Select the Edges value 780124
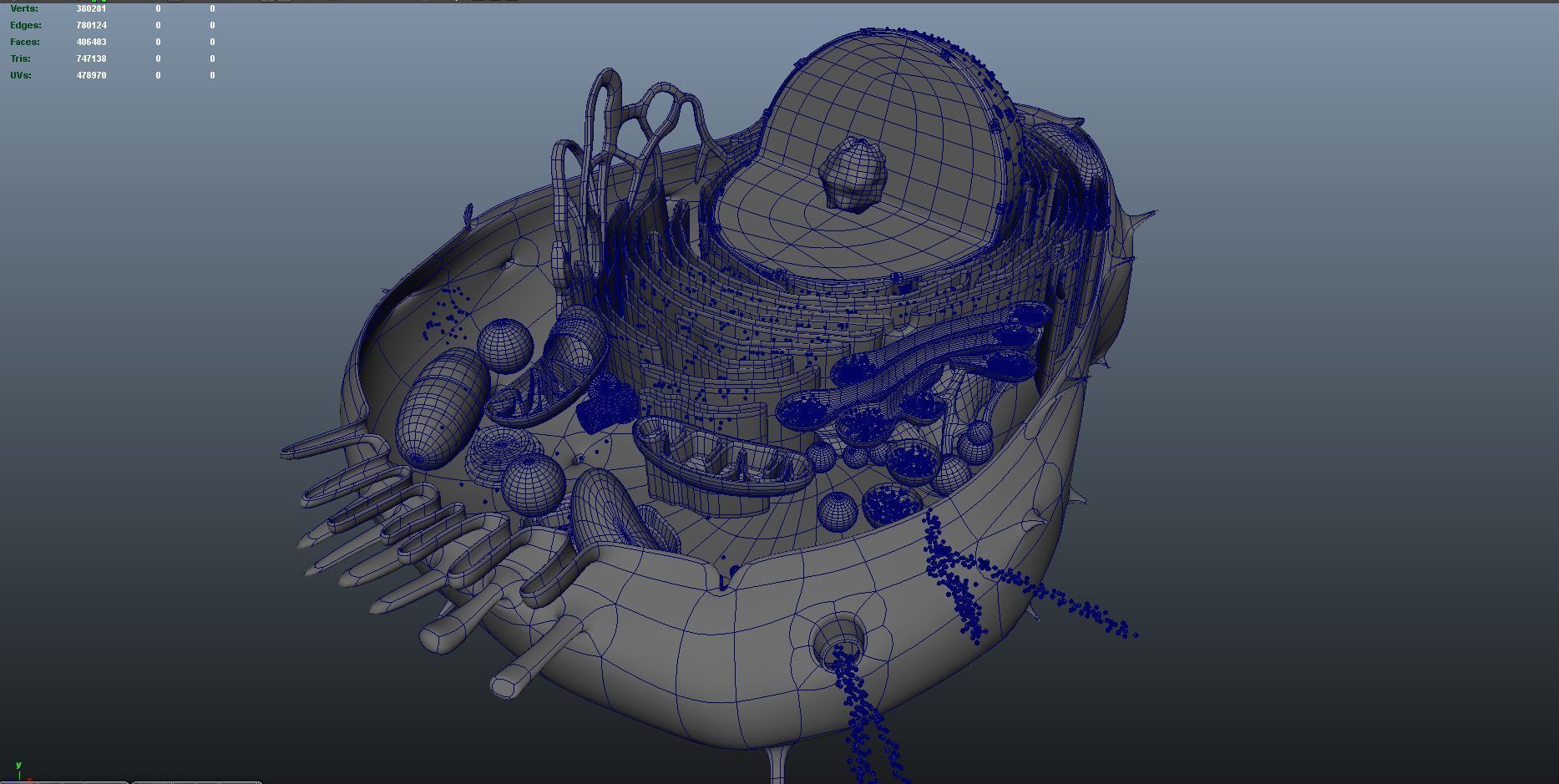 91,25
